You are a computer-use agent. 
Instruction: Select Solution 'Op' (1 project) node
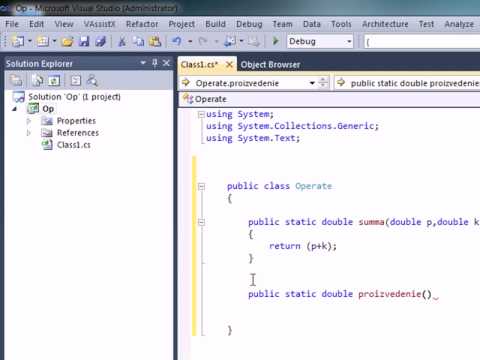pyautogui.click(x=74, y=97)
